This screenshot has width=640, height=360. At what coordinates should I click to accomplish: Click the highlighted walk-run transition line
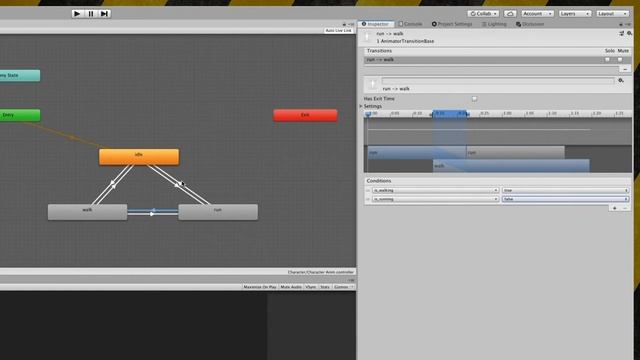click(153, 210)
